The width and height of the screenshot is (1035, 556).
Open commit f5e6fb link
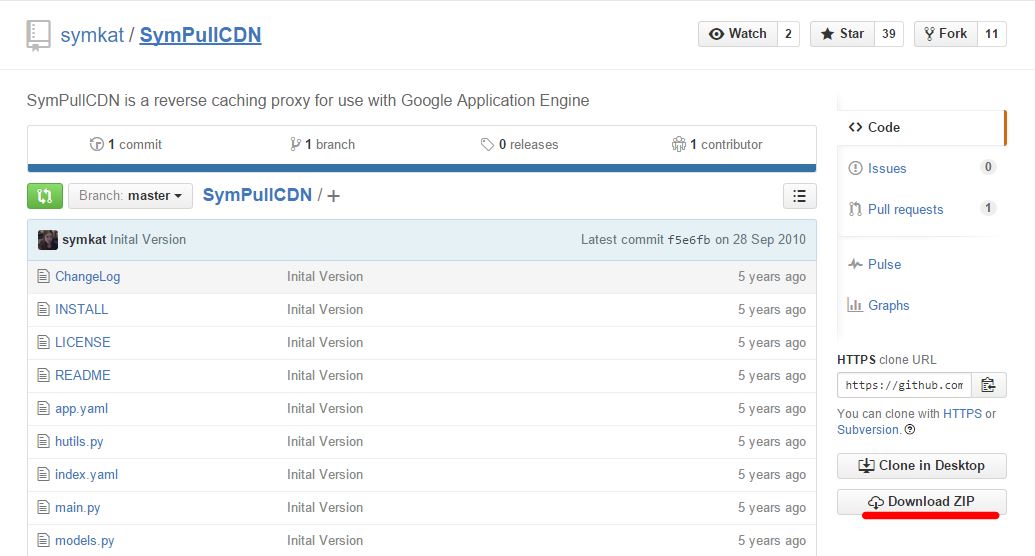[689, 240]
